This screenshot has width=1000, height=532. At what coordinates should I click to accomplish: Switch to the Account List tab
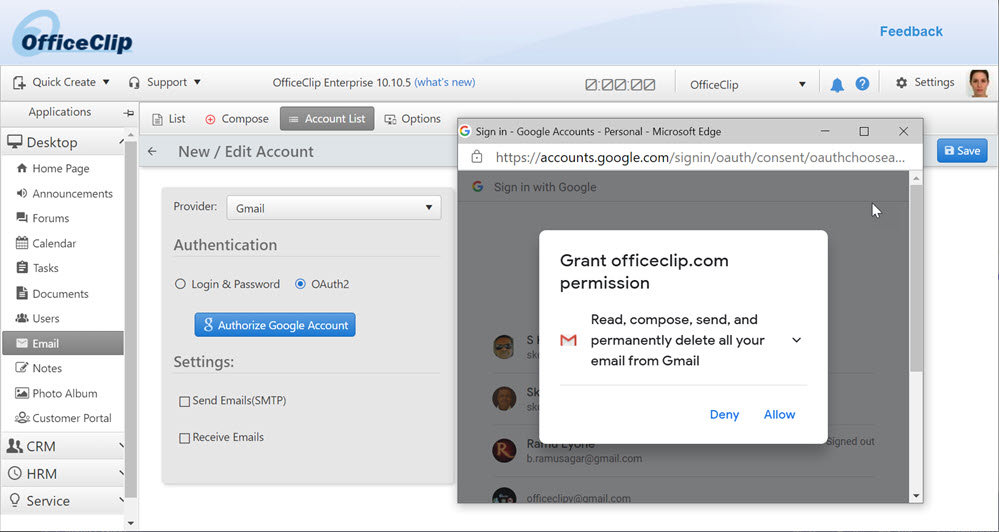(327, 119)
